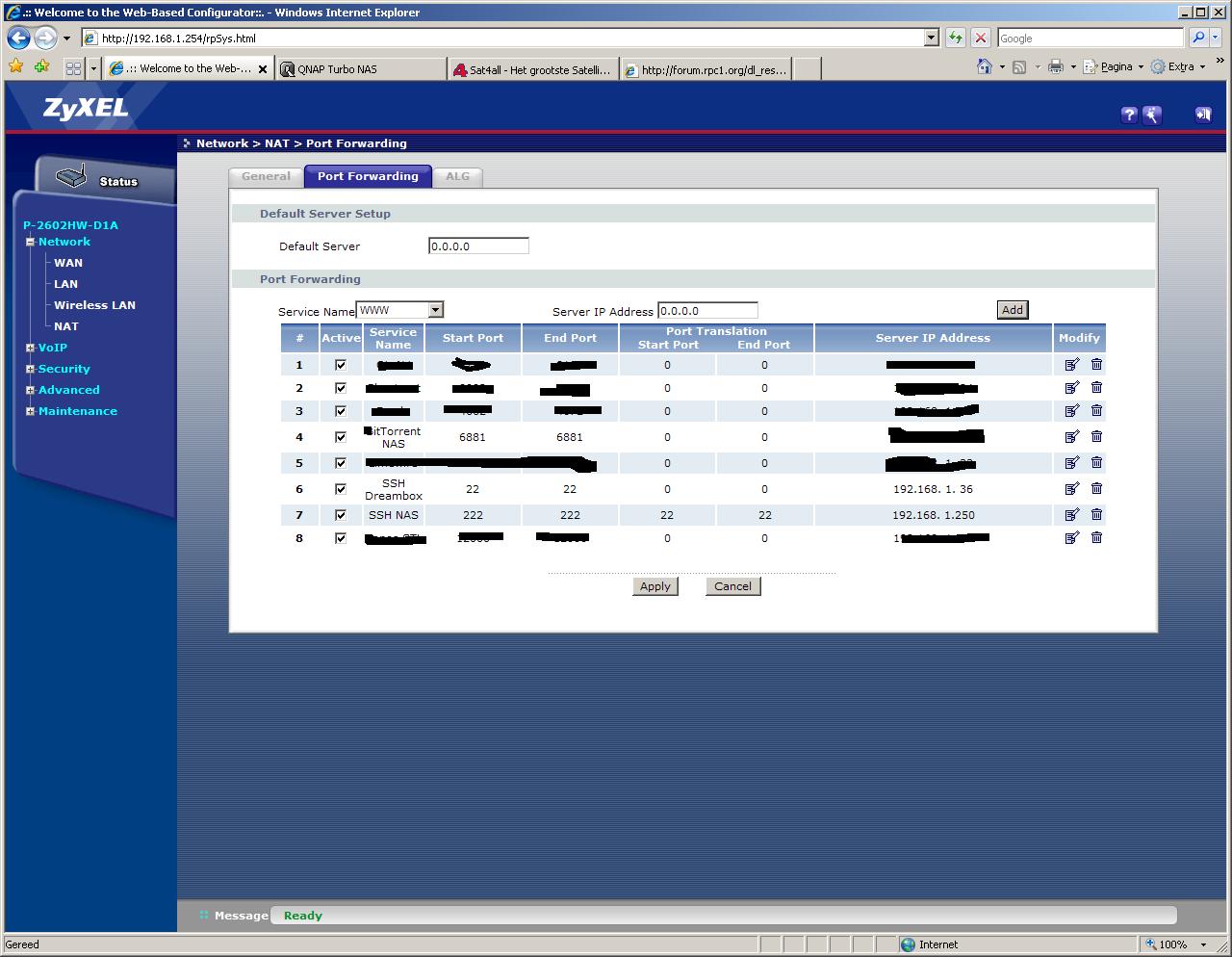This screenshot has height=957, width=1232.
Task: Click the Add button
Action: coord(1012,309)
